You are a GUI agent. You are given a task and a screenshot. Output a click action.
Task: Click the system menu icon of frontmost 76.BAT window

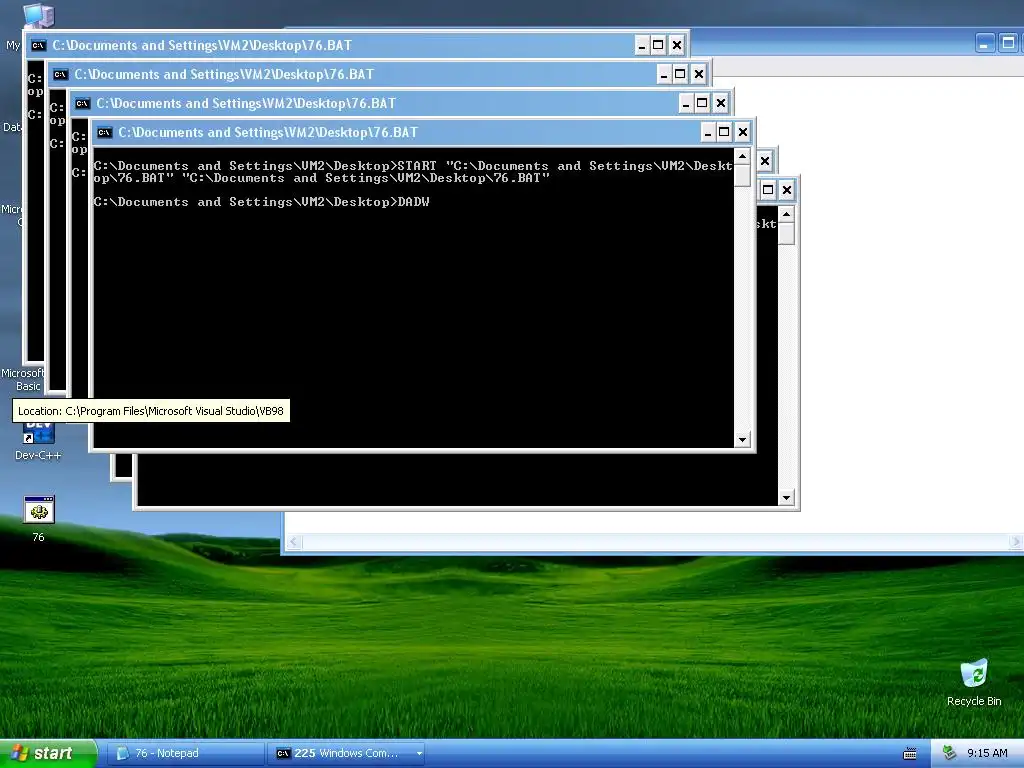[x=104, y=133]
